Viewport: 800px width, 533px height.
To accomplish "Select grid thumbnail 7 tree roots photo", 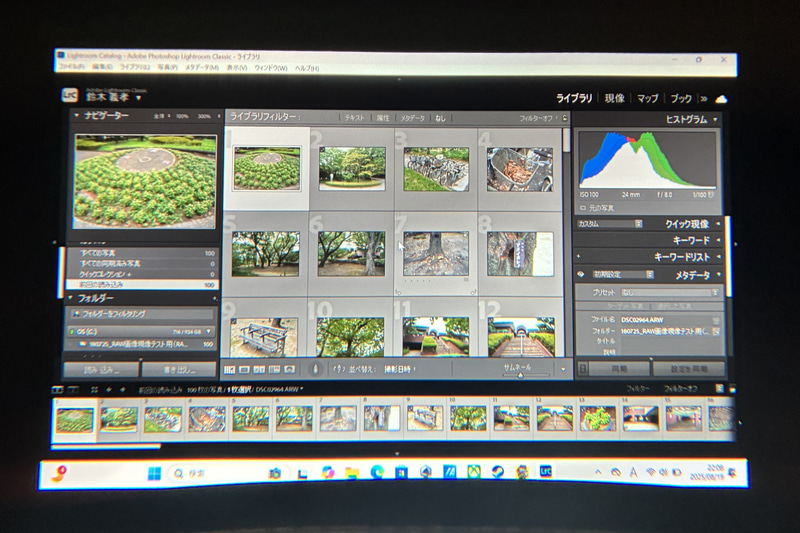I will pyautogui.click(x=436, y=253).
